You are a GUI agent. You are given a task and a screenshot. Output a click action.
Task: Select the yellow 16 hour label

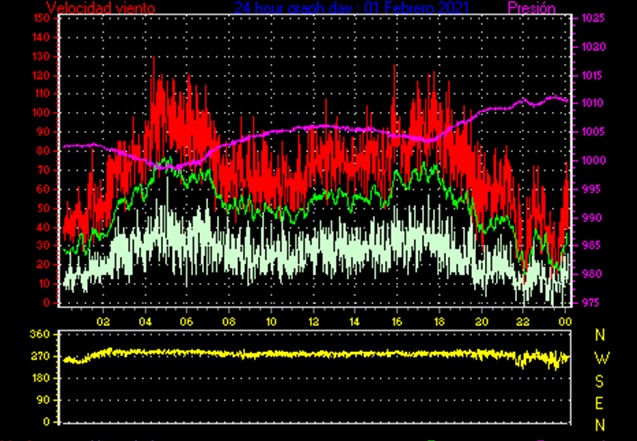coord(397,322)
